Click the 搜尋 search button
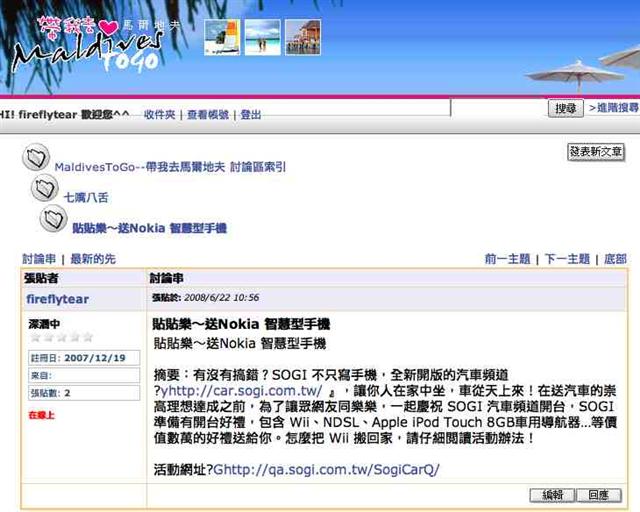The width and height of the screenshot is (640, 512). click(x=565, y=108)
